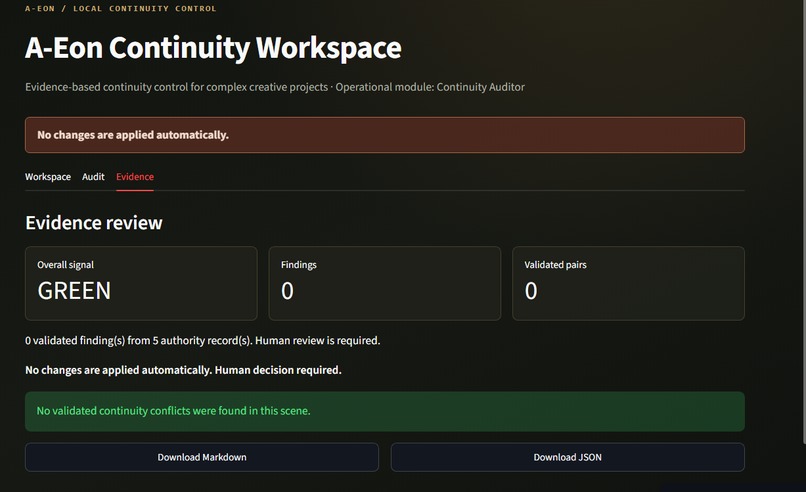Switch to the Workspace tab
The height and width of the screenshot is (492, 806).
(x=48, y=177)
